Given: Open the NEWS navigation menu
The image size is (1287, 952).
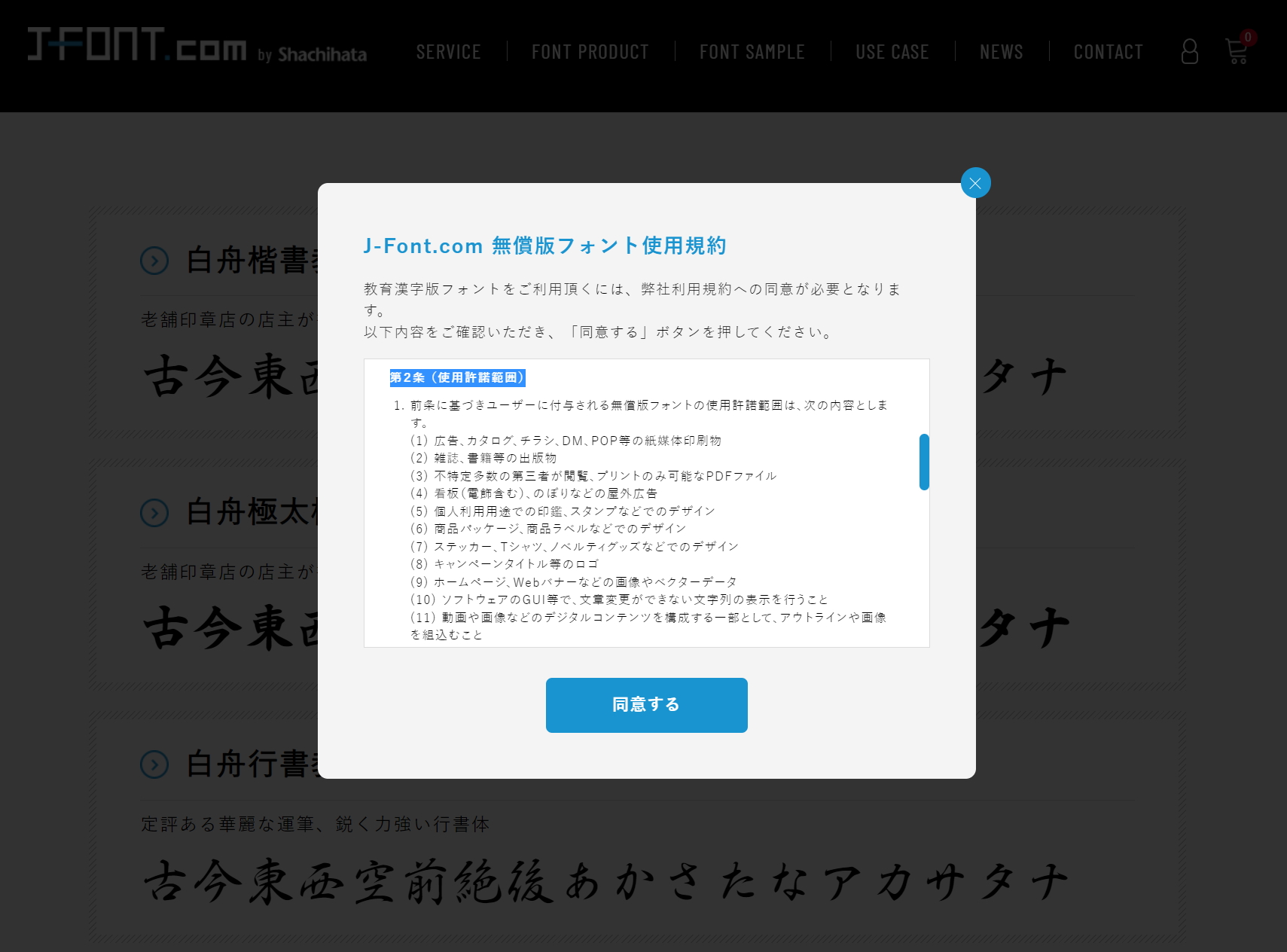Looking at the screenshot, I should point(1002,51).
